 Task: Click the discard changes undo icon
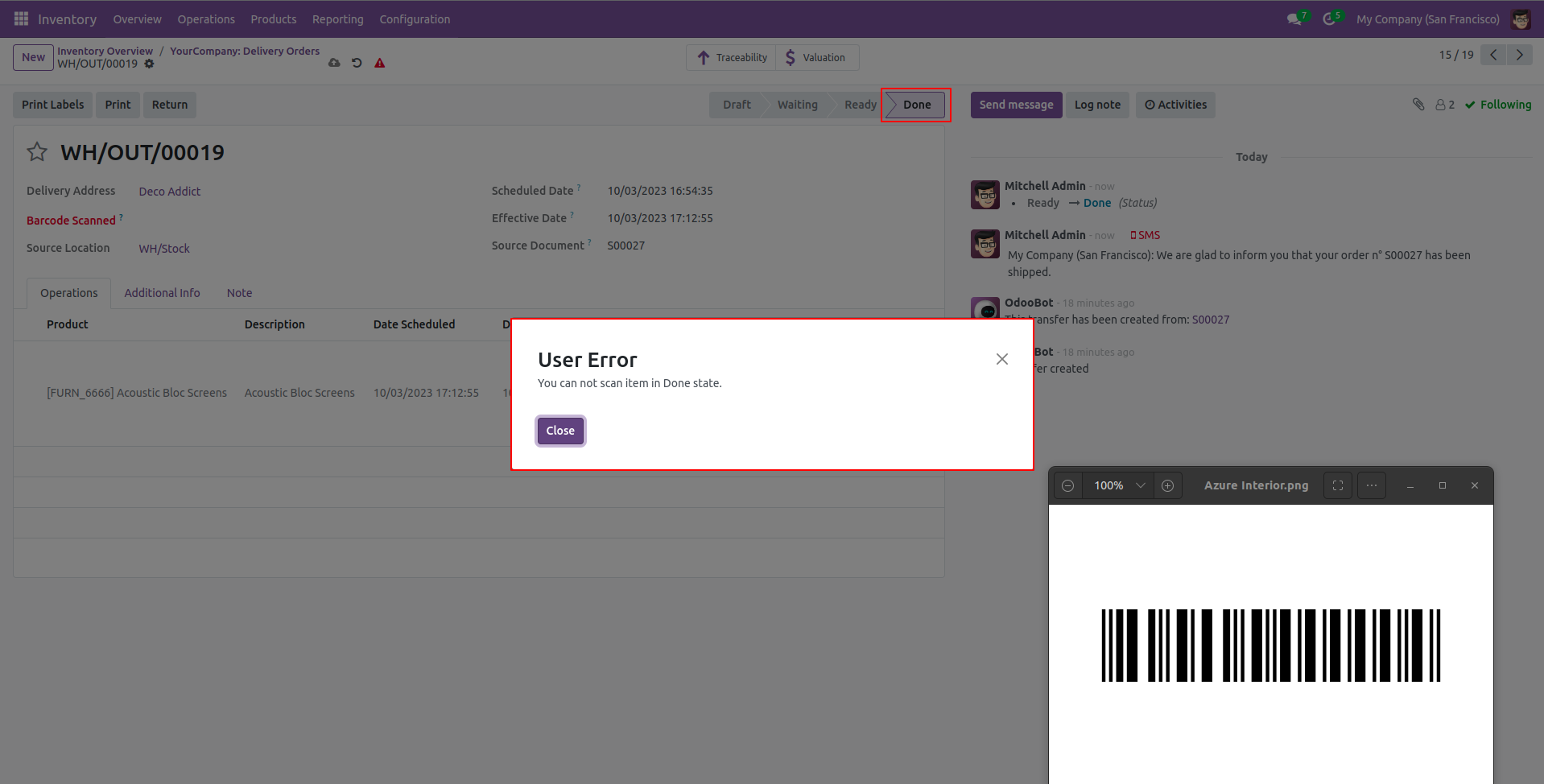pyautogui.click(x=357, y=63)
